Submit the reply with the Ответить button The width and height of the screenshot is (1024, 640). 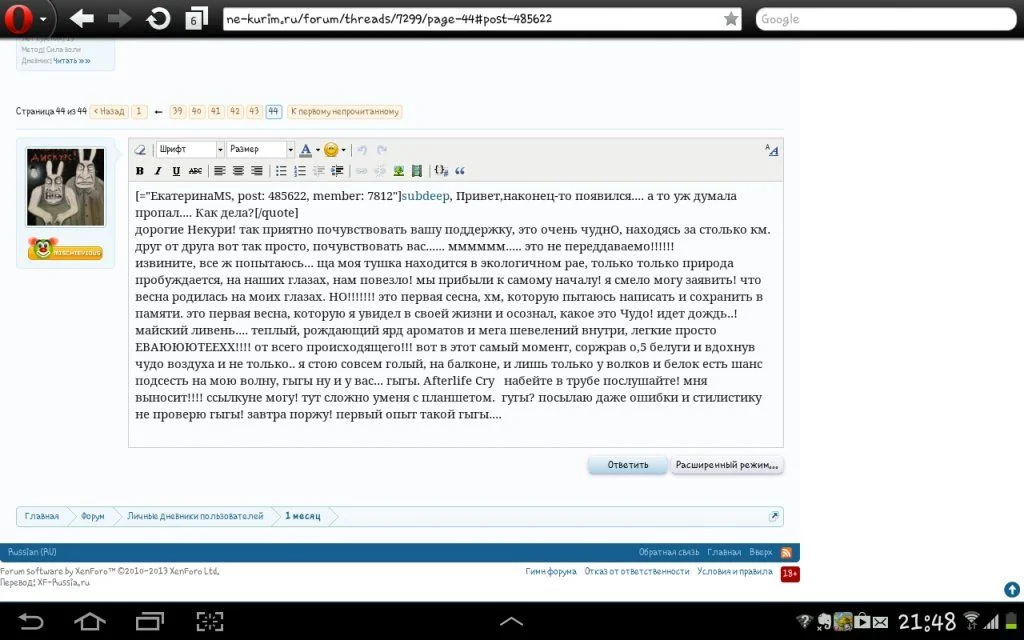pyautogui.click(x=628, y=465)
